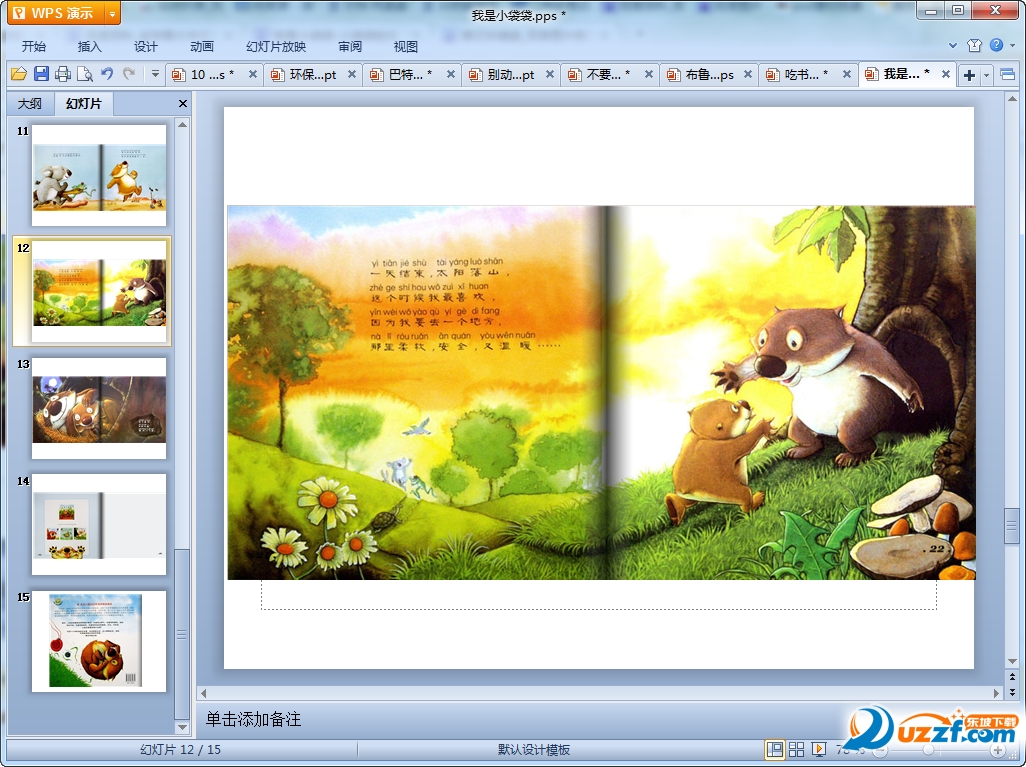Image resolution: width=1026 pixels, height=767 pixels.
Task: Switch to Normal view icon in status bar
Action: [x=775, y=749]
